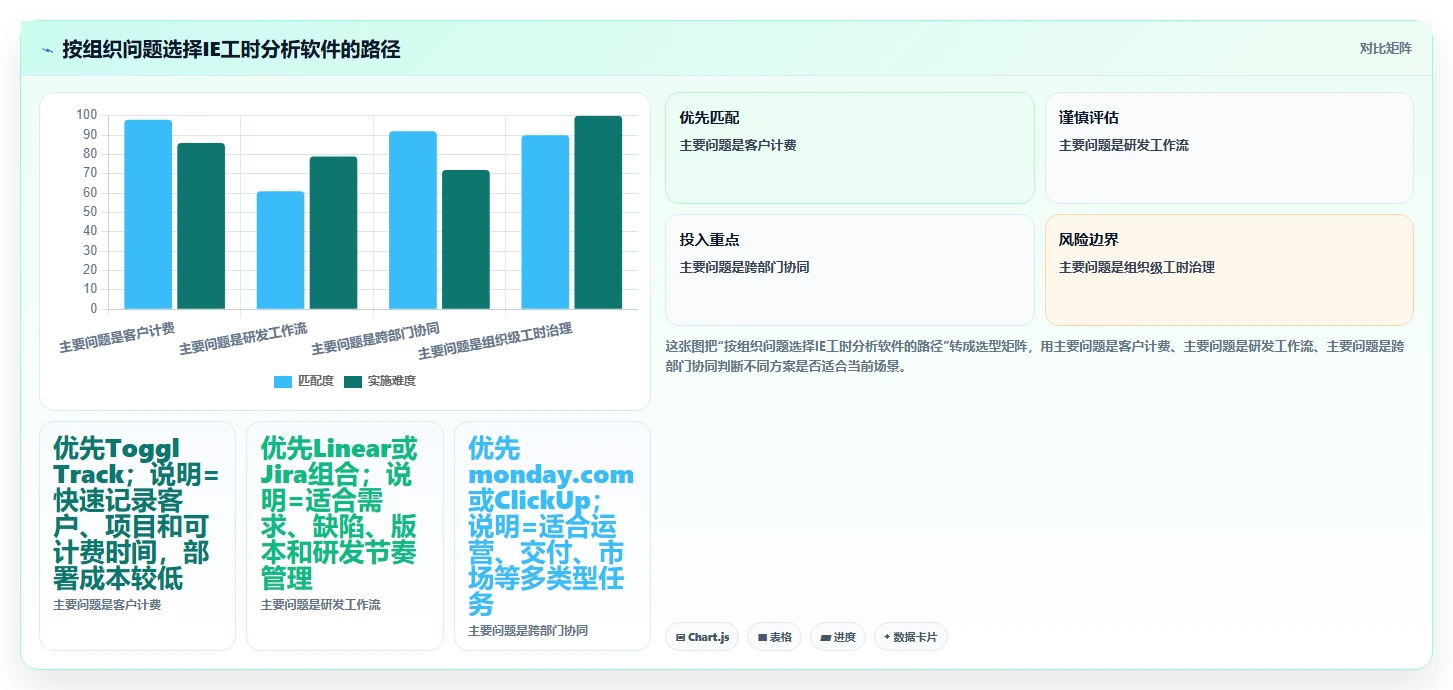Click the y-axis value 100
The width and height of the screenshot is (1453, 690).
pos(87,116)
